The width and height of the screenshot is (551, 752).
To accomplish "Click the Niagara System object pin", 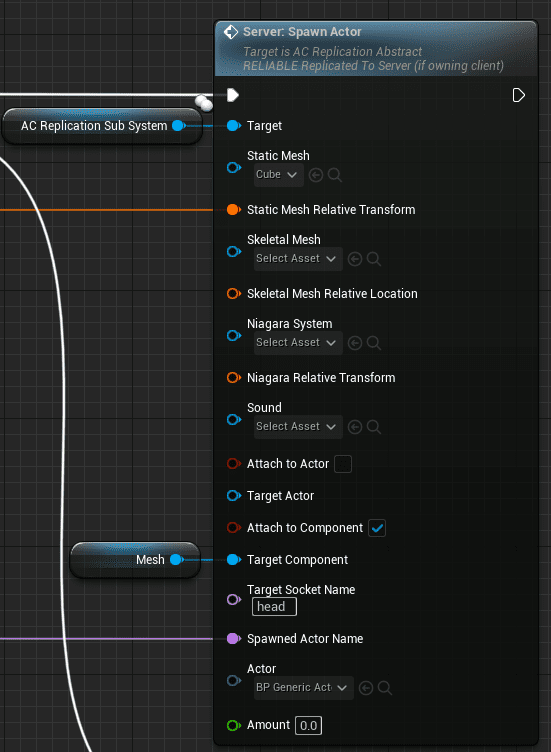I will (x=234, y=335).
